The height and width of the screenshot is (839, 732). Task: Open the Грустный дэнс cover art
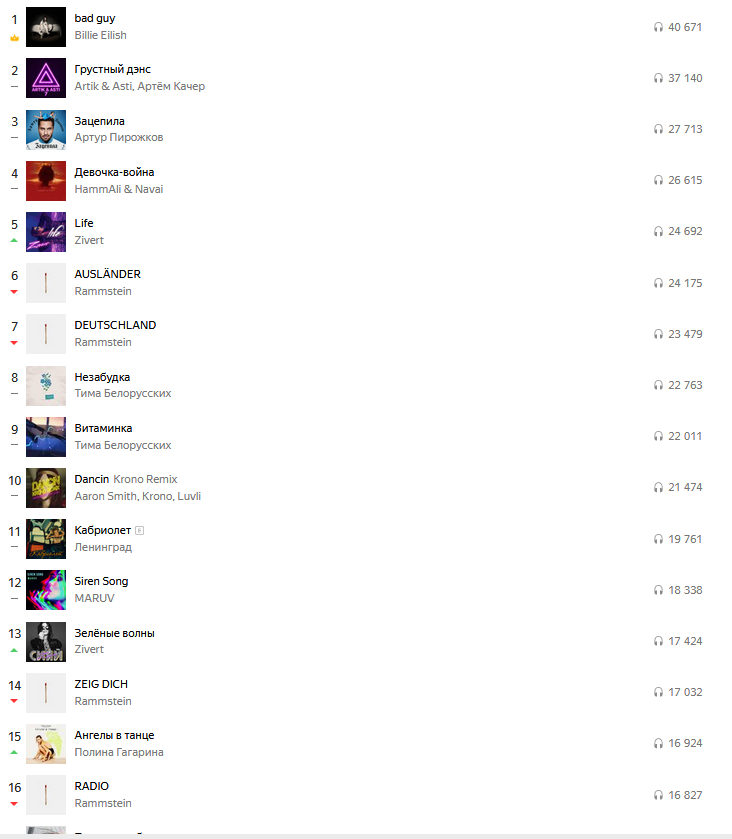(x=46, y=78)
